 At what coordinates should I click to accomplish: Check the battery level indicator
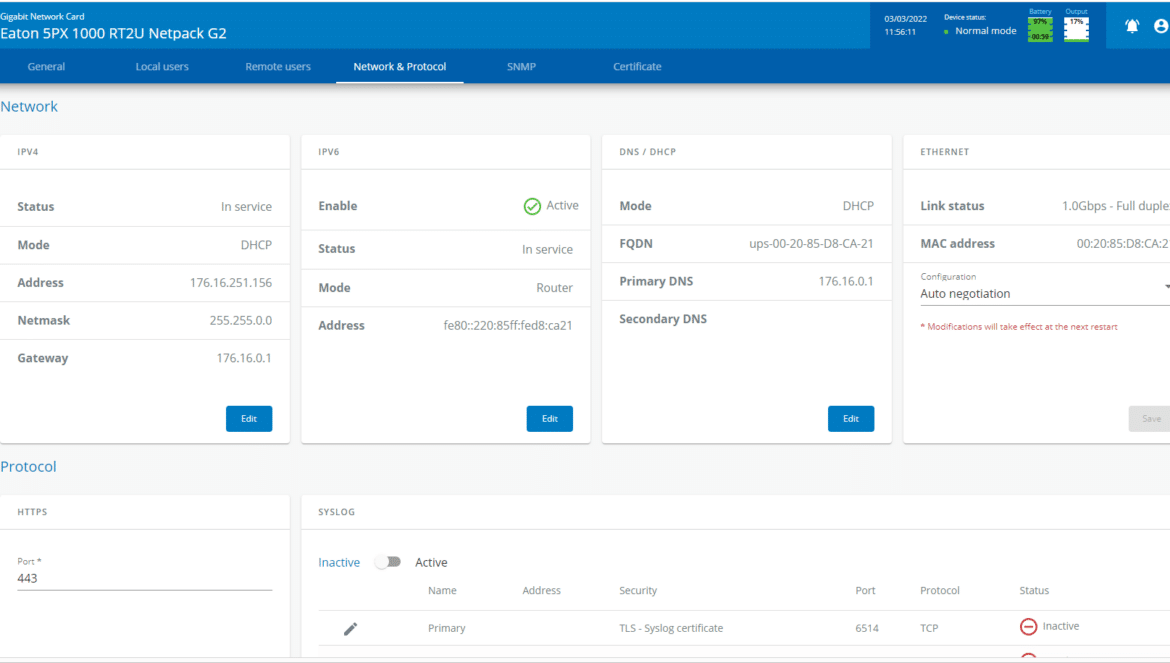(x=1040, y=29)
